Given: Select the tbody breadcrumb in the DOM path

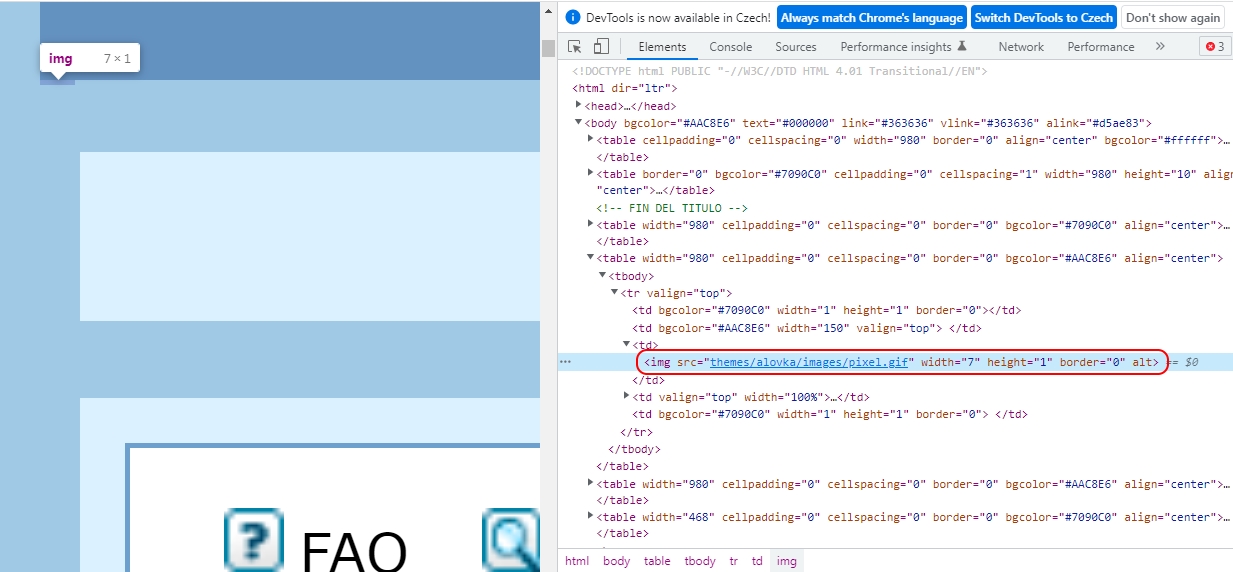Looking at the screenshot, I should pyautogui.click(x=699, y=561).
